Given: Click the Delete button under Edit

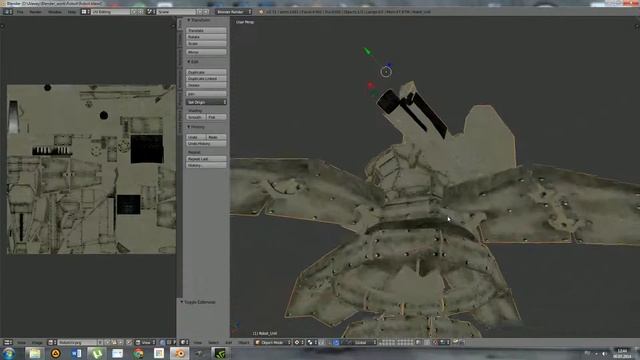Looking at the screenshot, I should point(206,85).
